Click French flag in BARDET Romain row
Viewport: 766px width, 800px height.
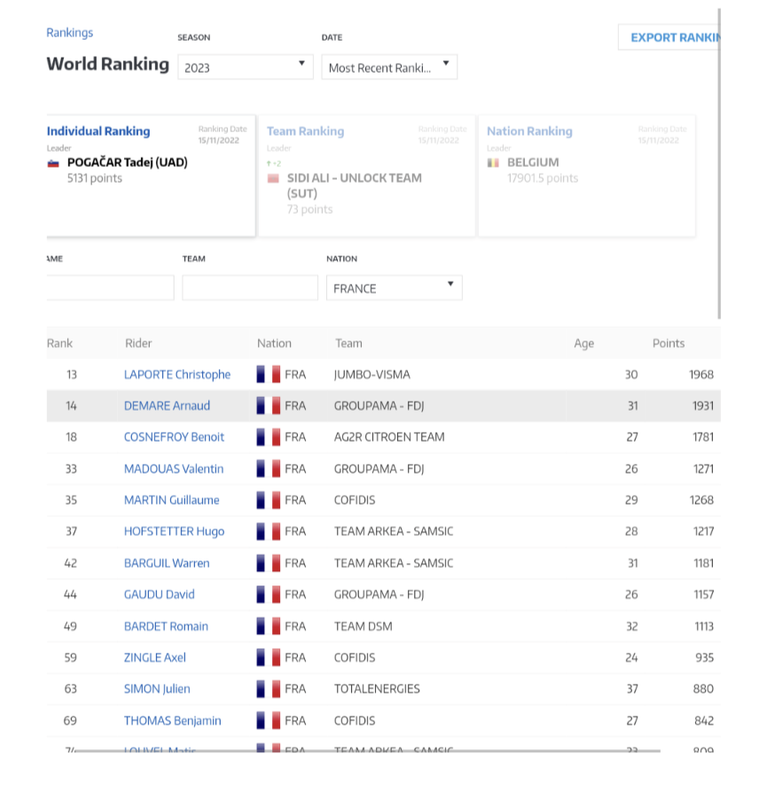[268, 626]
